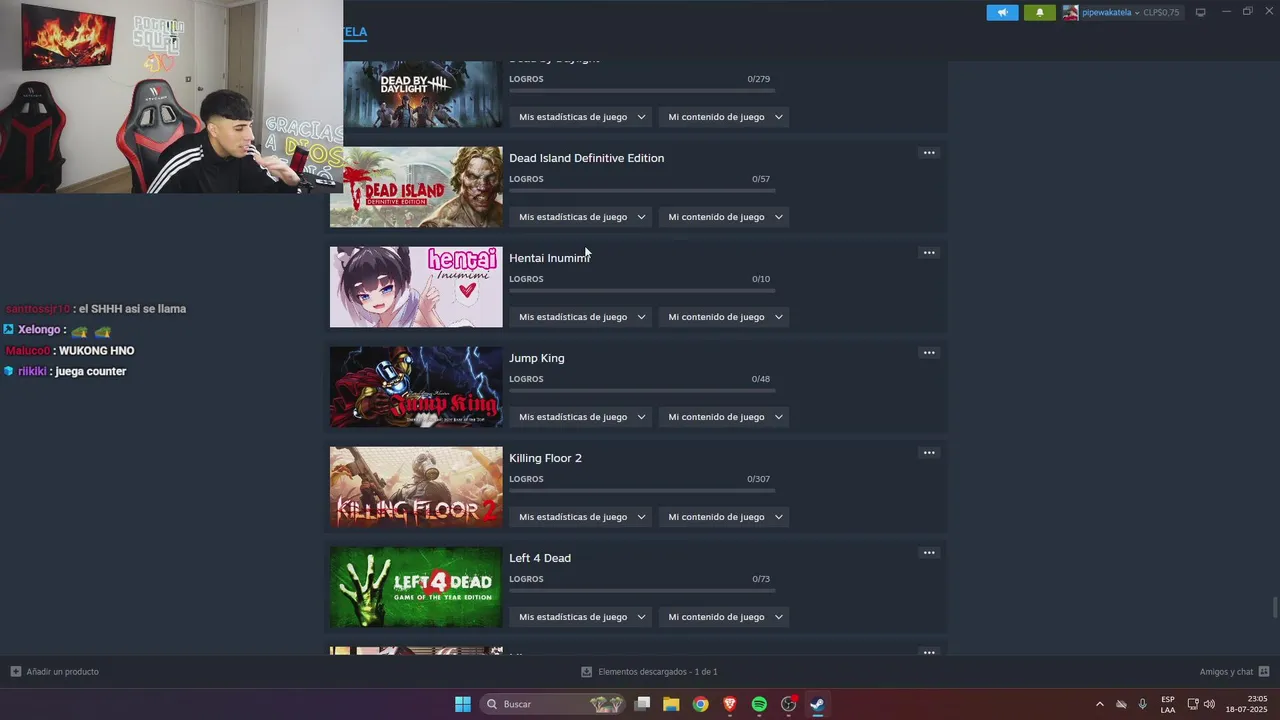The width and height of the screenshot is (1280, 720).
Task: Open clock and date in the taskbar
Action: pos(1247,704)
